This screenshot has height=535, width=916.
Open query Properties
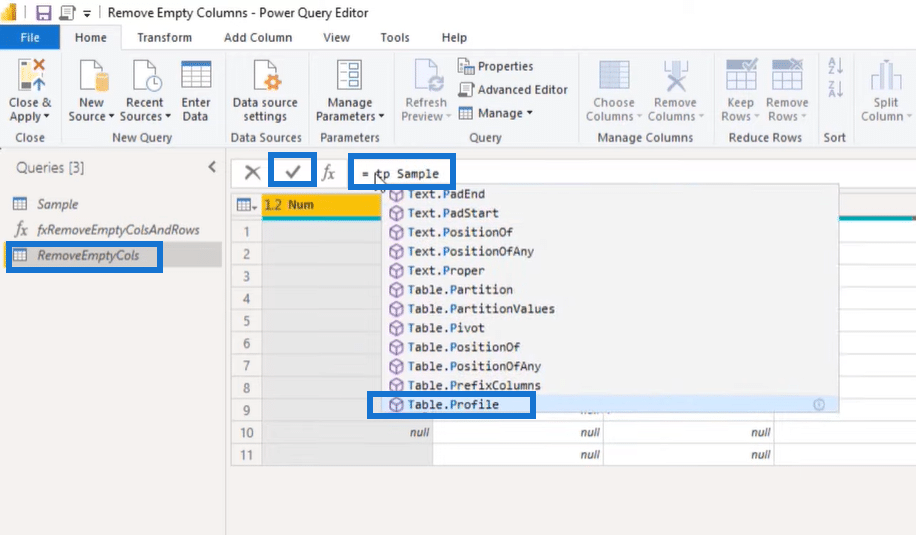(495, 66)
